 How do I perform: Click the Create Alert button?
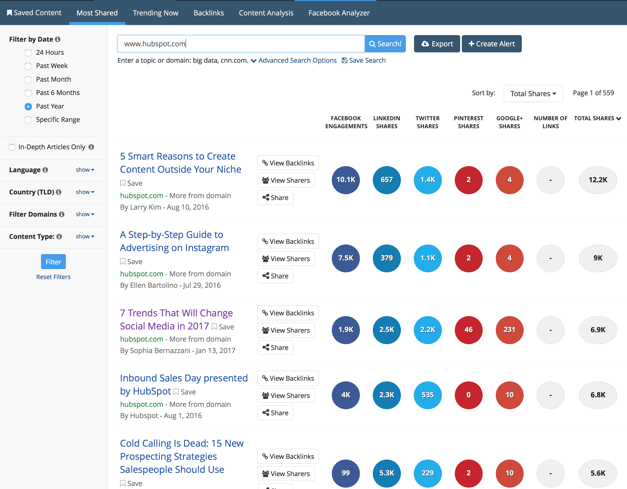coord(491,44)
